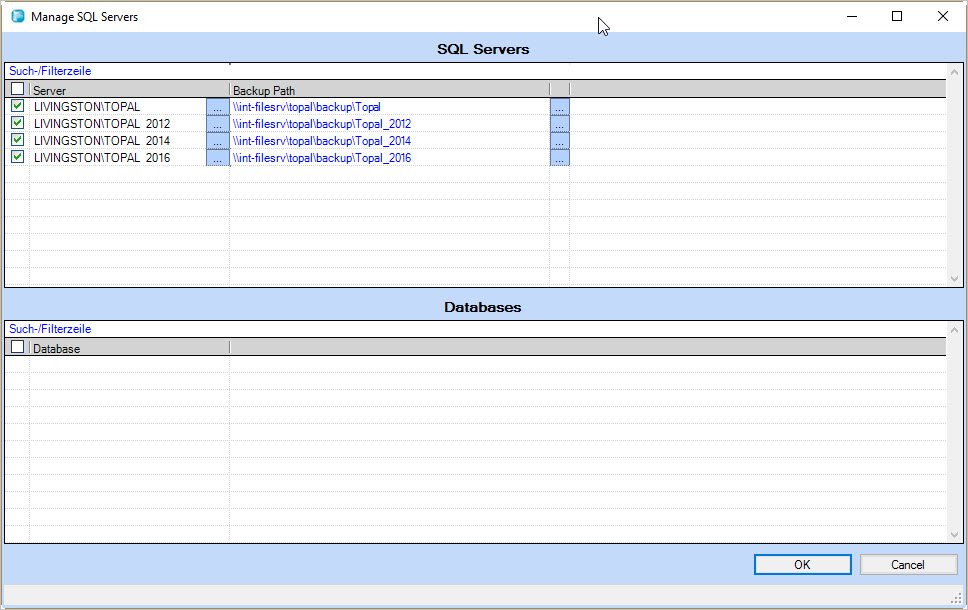Confirm changes with the OK button
Image resolution: width=968 pixels, height=610 pixels.
(x=802, y=564)
